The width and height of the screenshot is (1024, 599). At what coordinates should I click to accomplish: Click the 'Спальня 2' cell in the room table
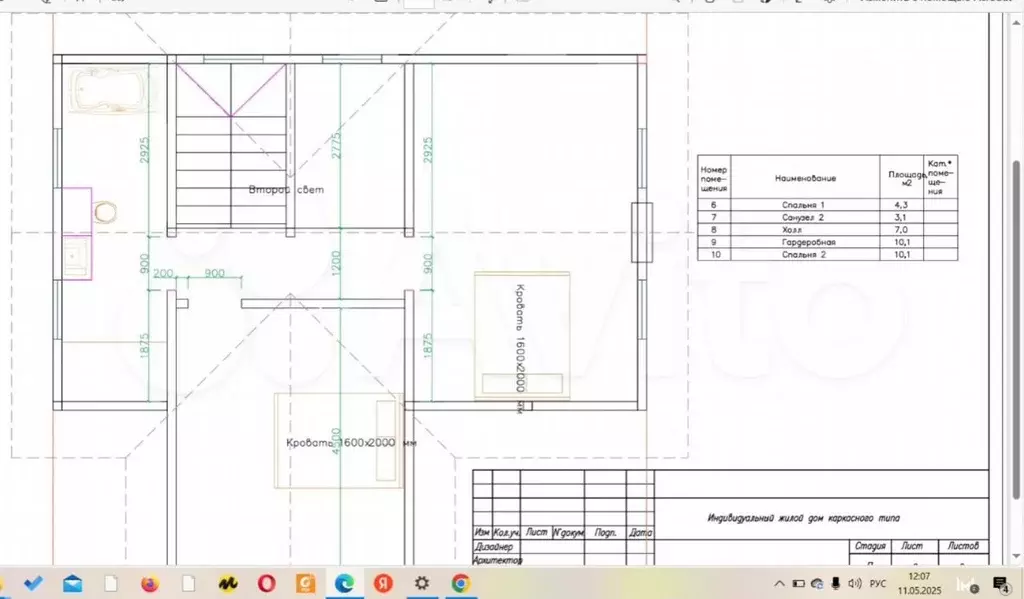tap(805, 255)
